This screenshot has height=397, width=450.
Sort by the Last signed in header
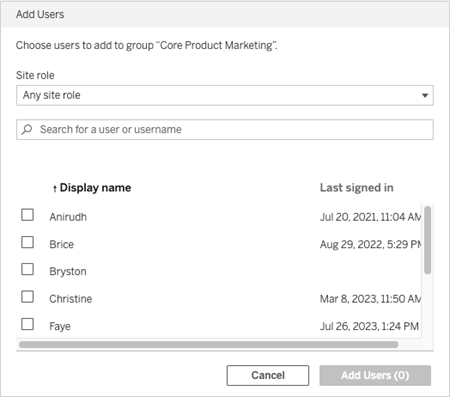coord(356,188)
